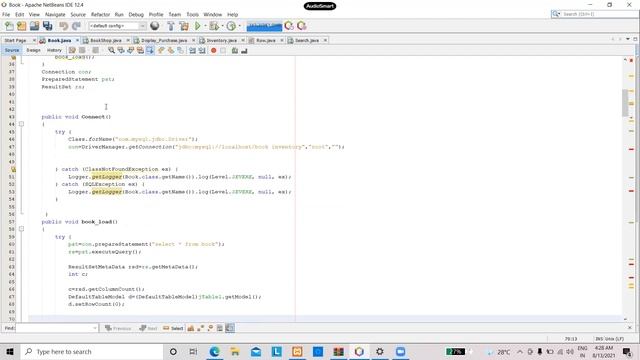Screen dimensions: 640x360
Task: Show hidden system tray icons chevron
Action: point(520,352)
